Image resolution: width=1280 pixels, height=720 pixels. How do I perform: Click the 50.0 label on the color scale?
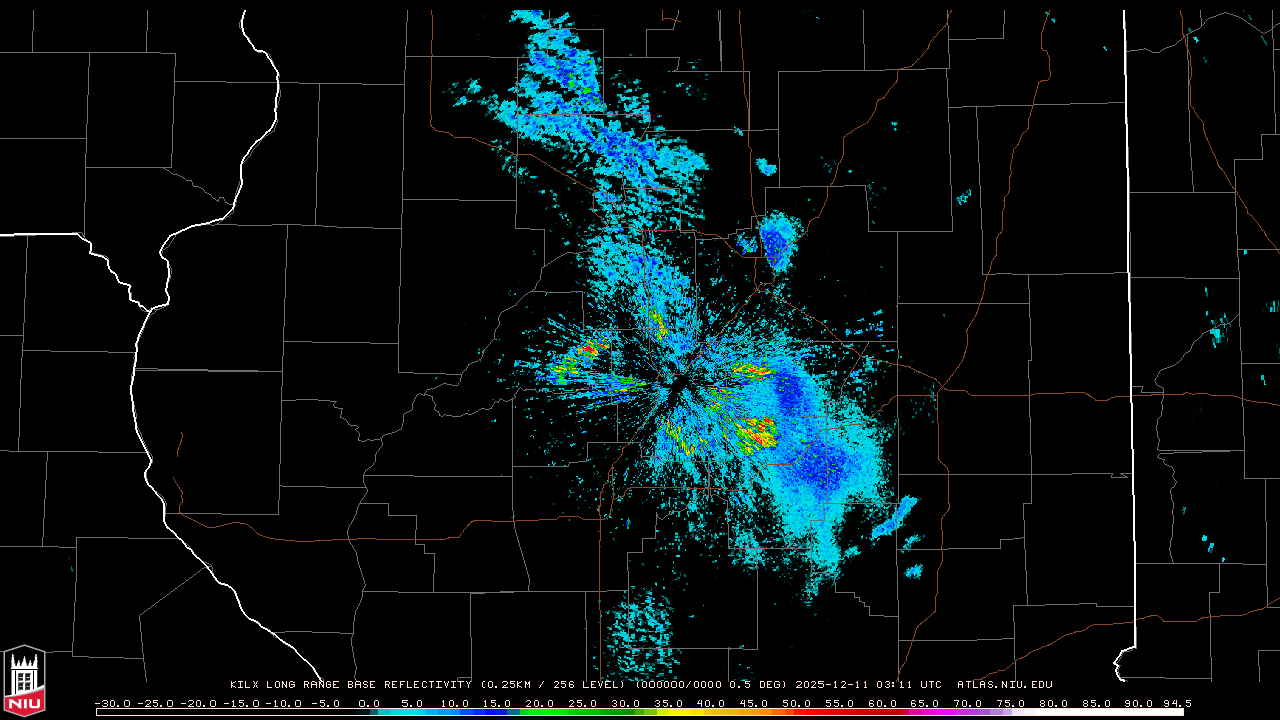796,703
